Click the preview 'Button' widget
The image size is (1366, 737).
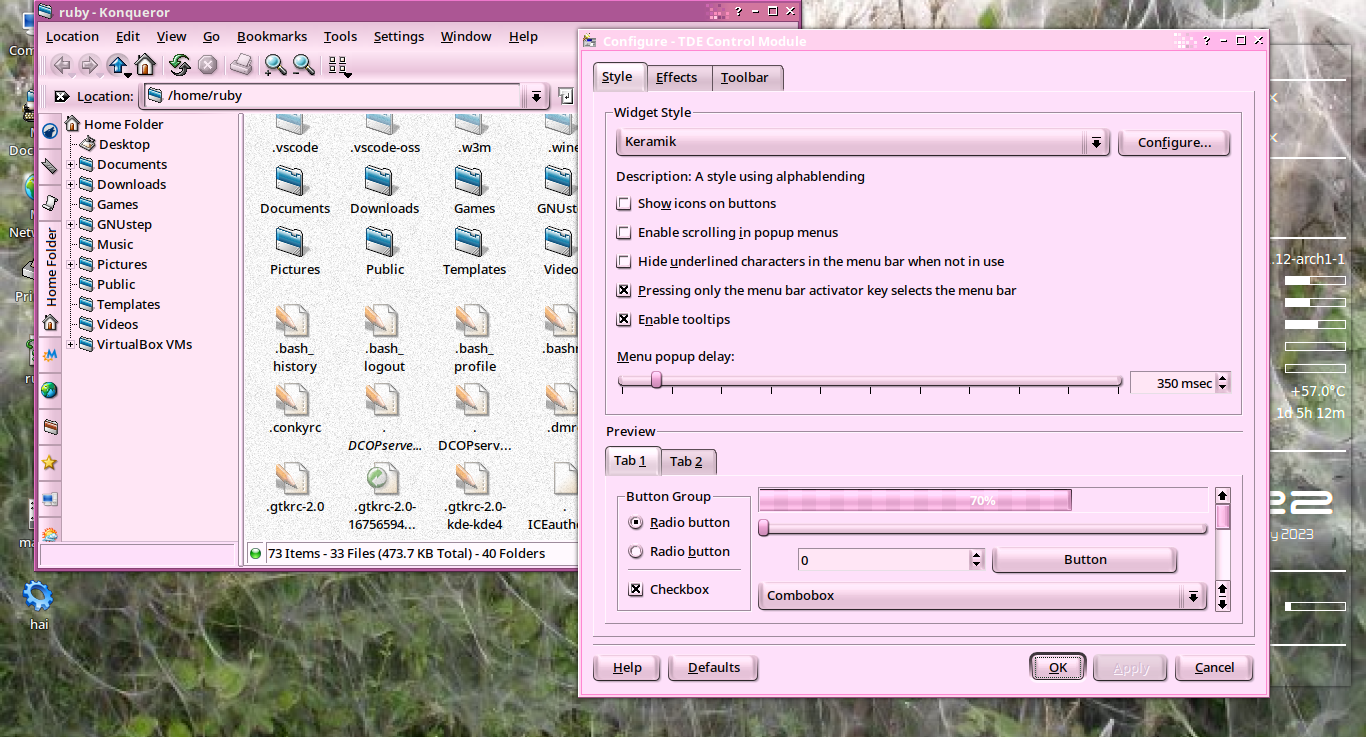coord(1084,560)
